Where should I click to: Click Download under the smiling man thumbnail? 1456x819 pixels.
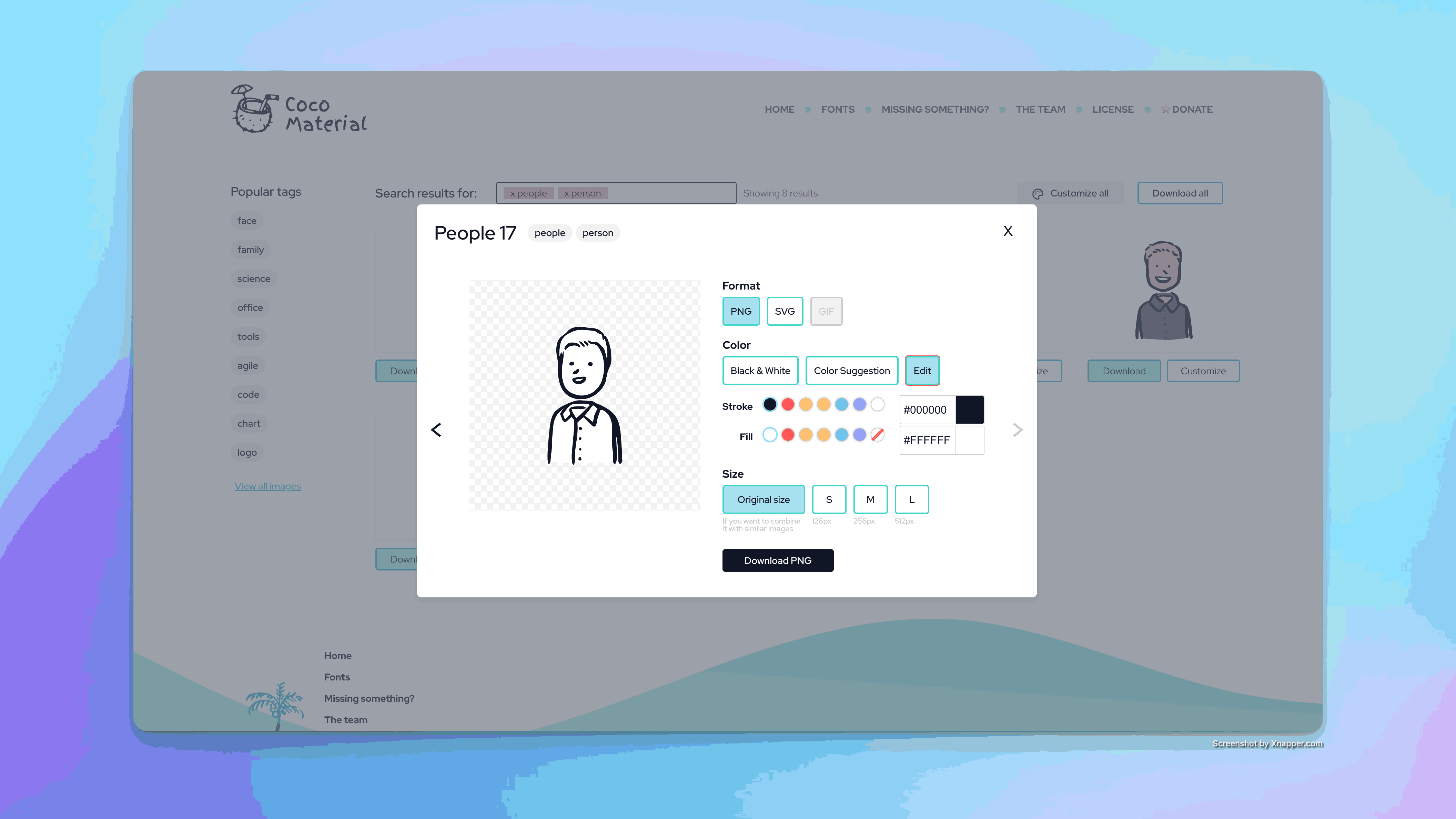[x=1124, y=371]
